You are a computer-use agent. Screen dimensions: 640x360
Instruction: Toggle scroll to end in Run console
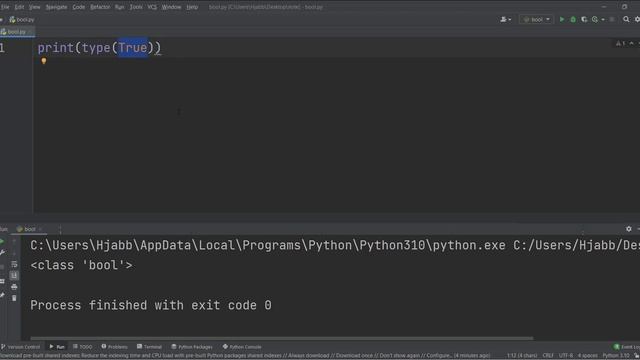[14, 276]
